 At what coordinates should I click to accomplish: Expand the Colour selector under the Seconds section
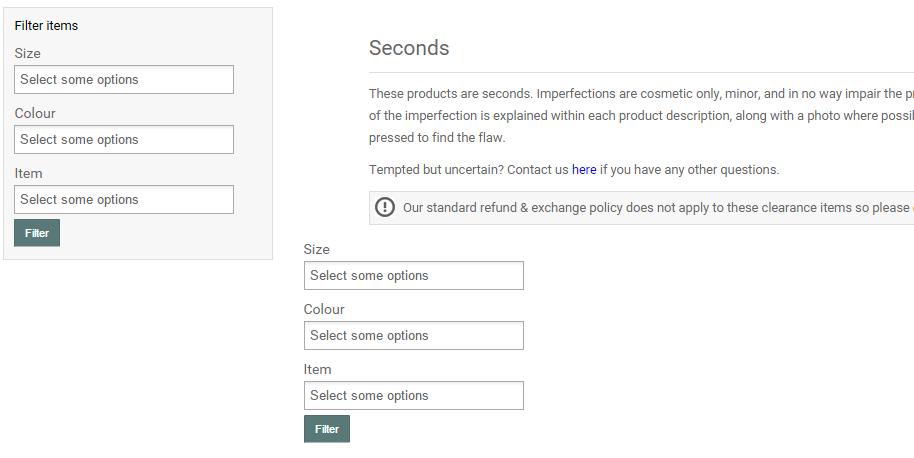tap(413, 336)
